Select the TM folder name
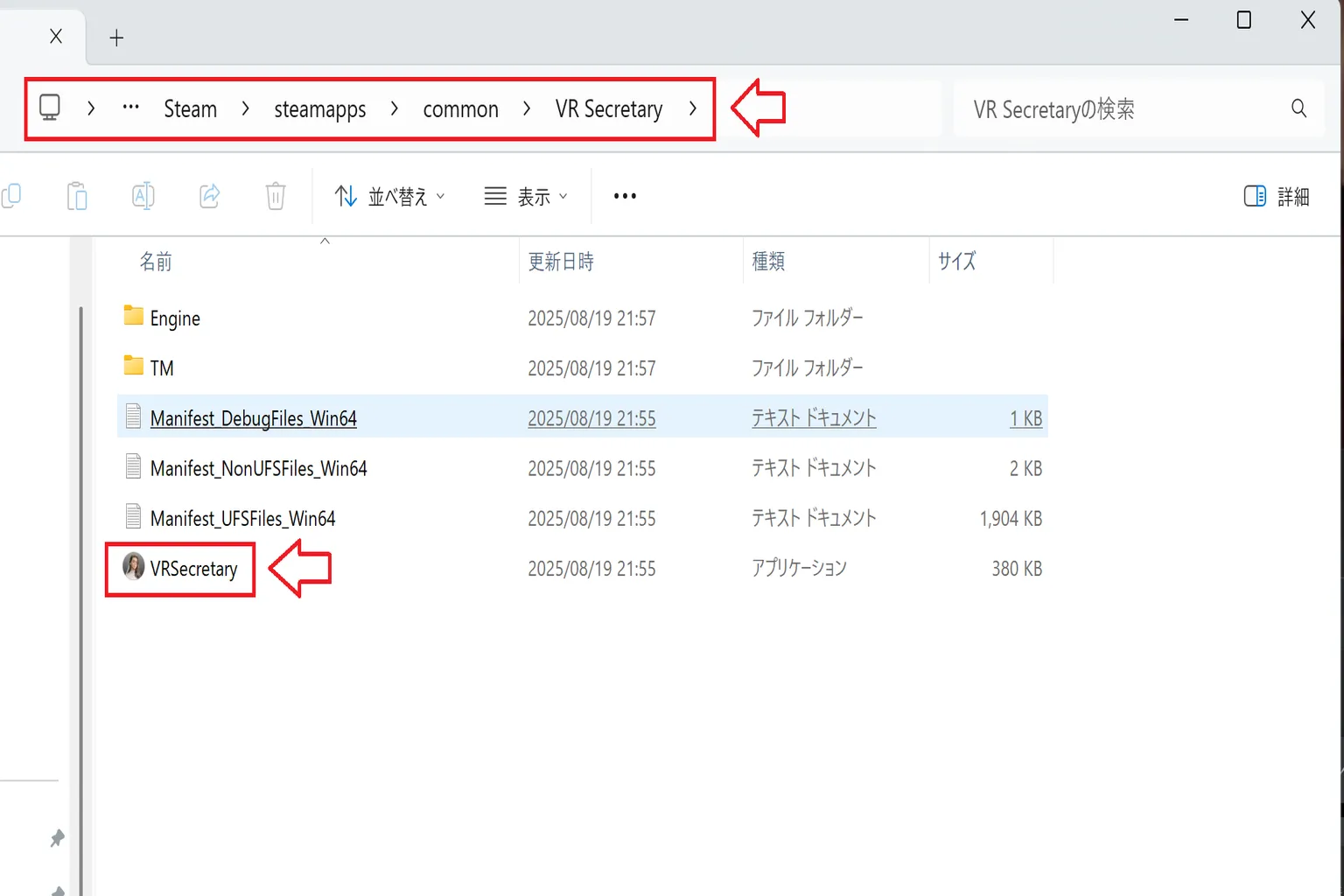 [162, 367]
